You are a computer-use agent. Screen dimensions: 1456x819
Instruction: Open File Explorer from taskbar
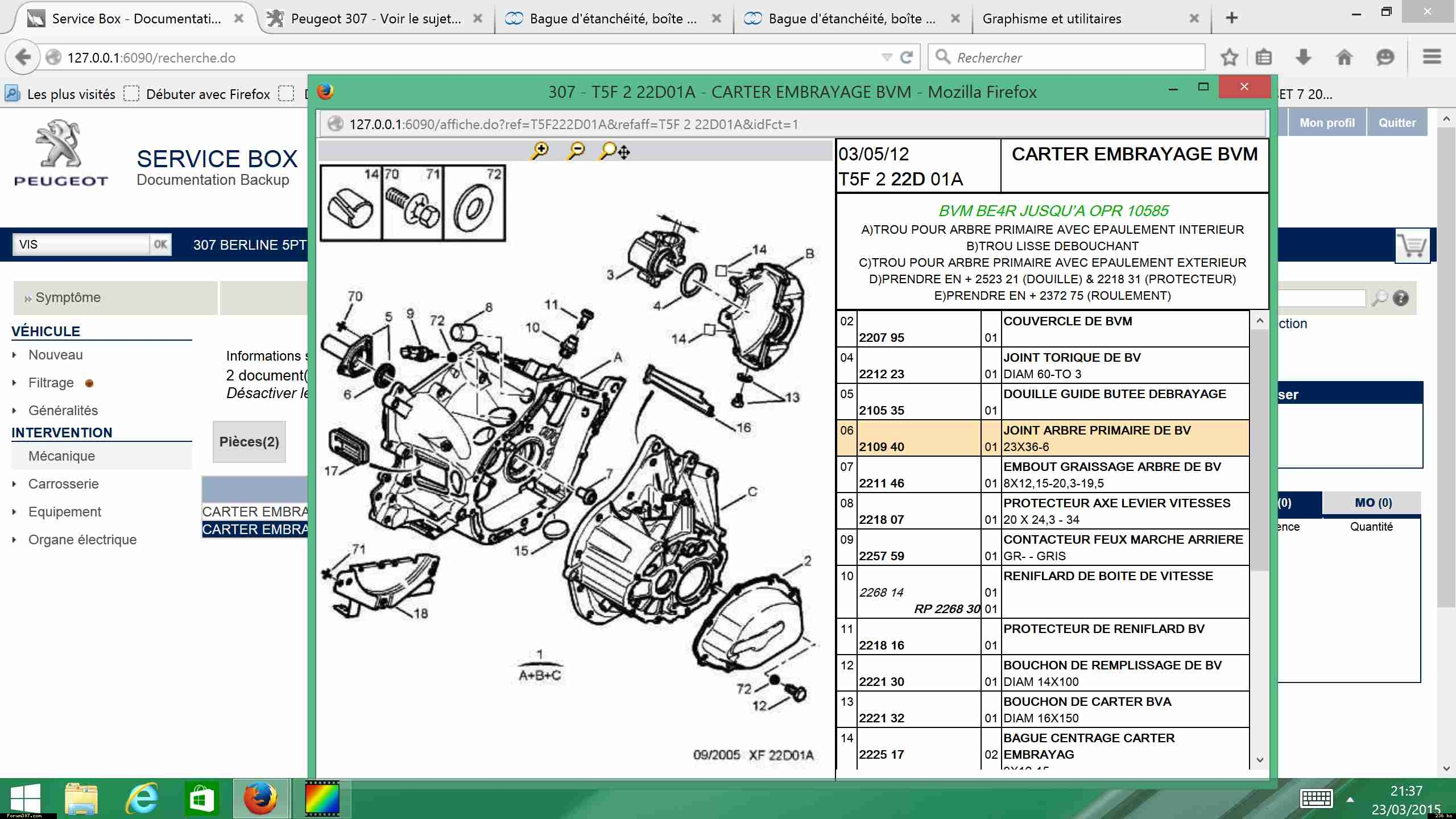(x=81, y=799)
